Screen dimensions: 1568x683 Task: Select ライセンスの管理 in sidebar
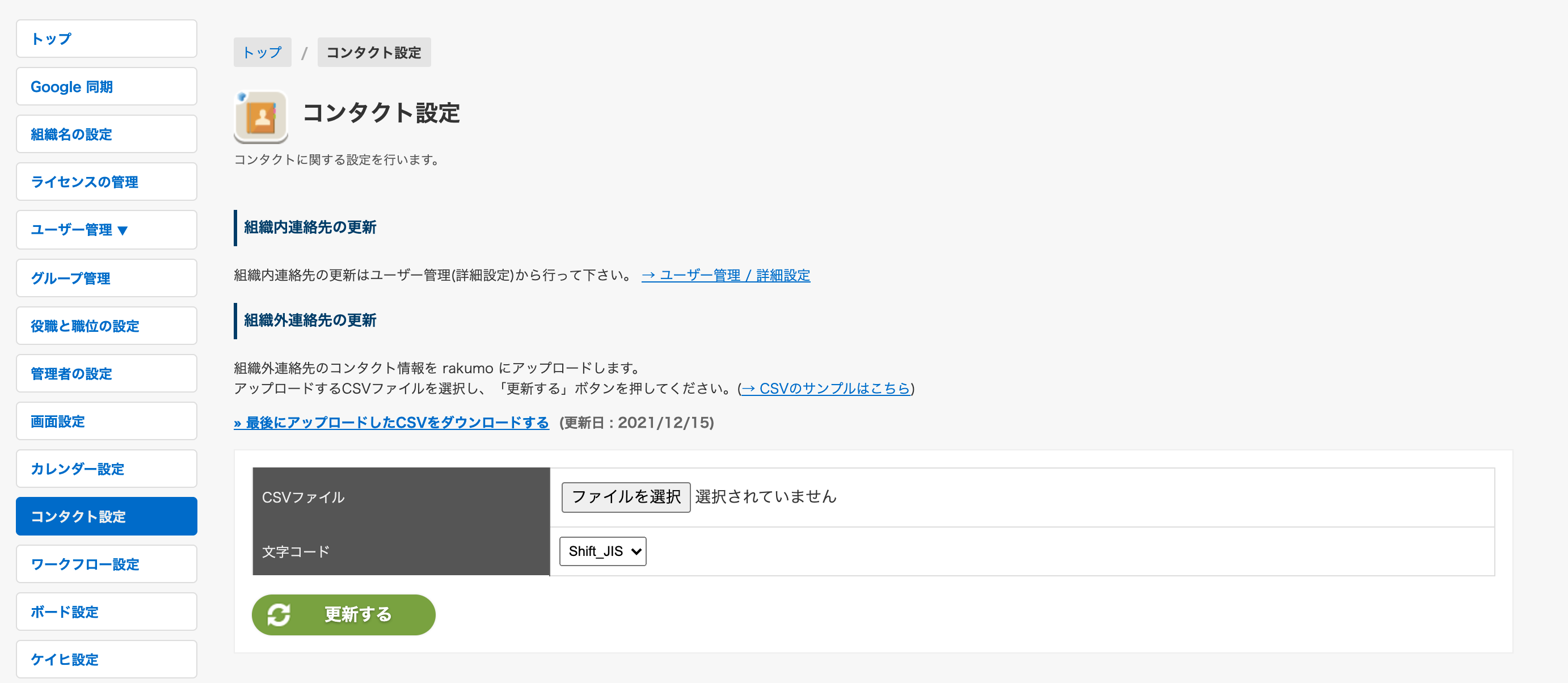click(107, 182)
